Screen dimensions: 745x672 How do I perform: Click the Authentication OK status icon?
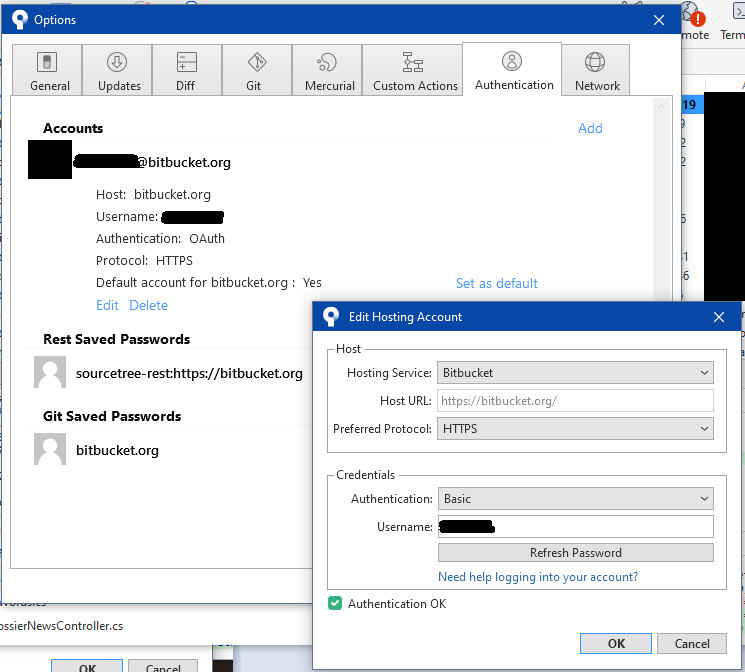335,604
